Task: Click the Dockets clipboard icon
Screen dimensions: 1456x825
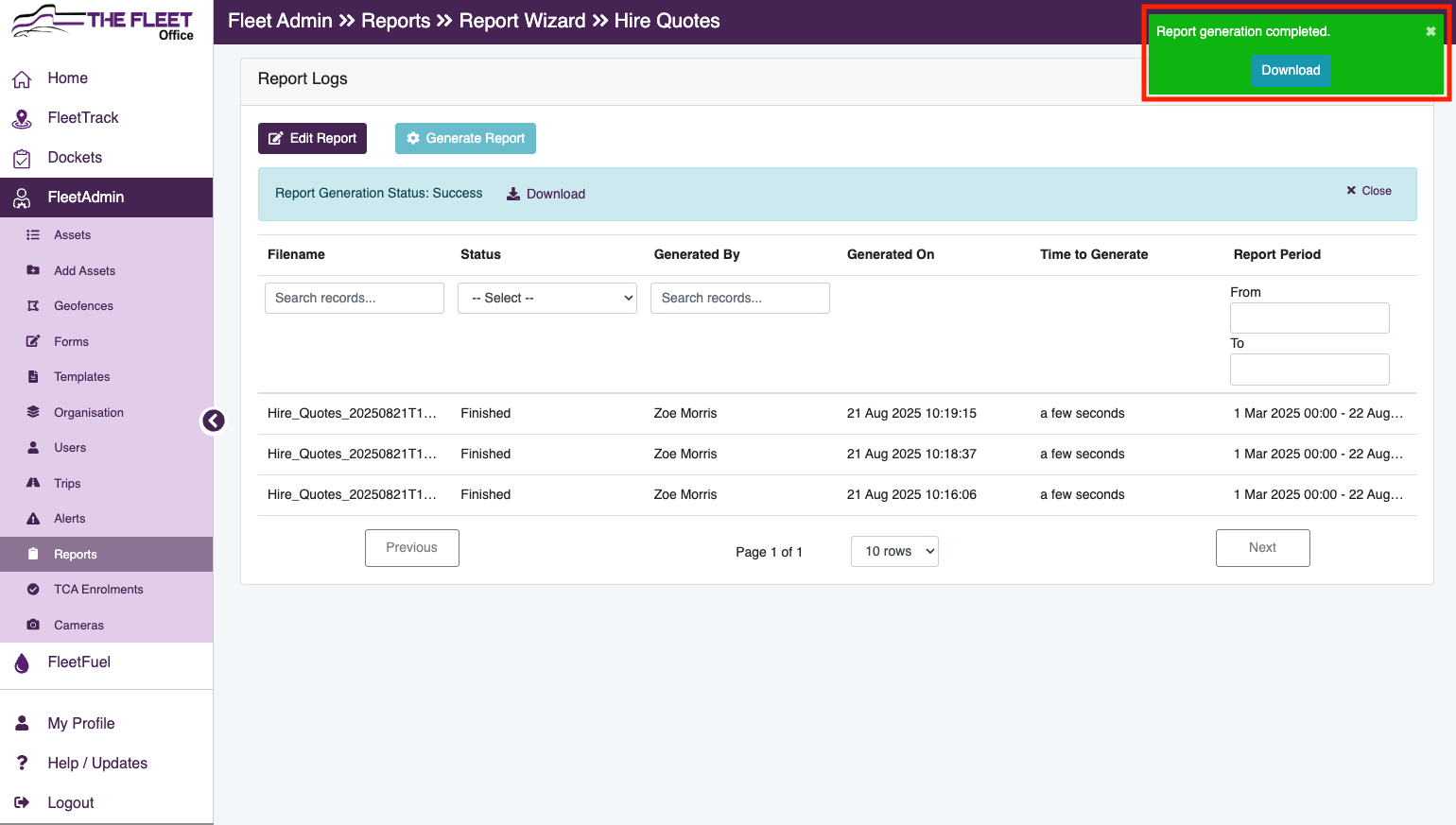Action: tap(22, 158)
